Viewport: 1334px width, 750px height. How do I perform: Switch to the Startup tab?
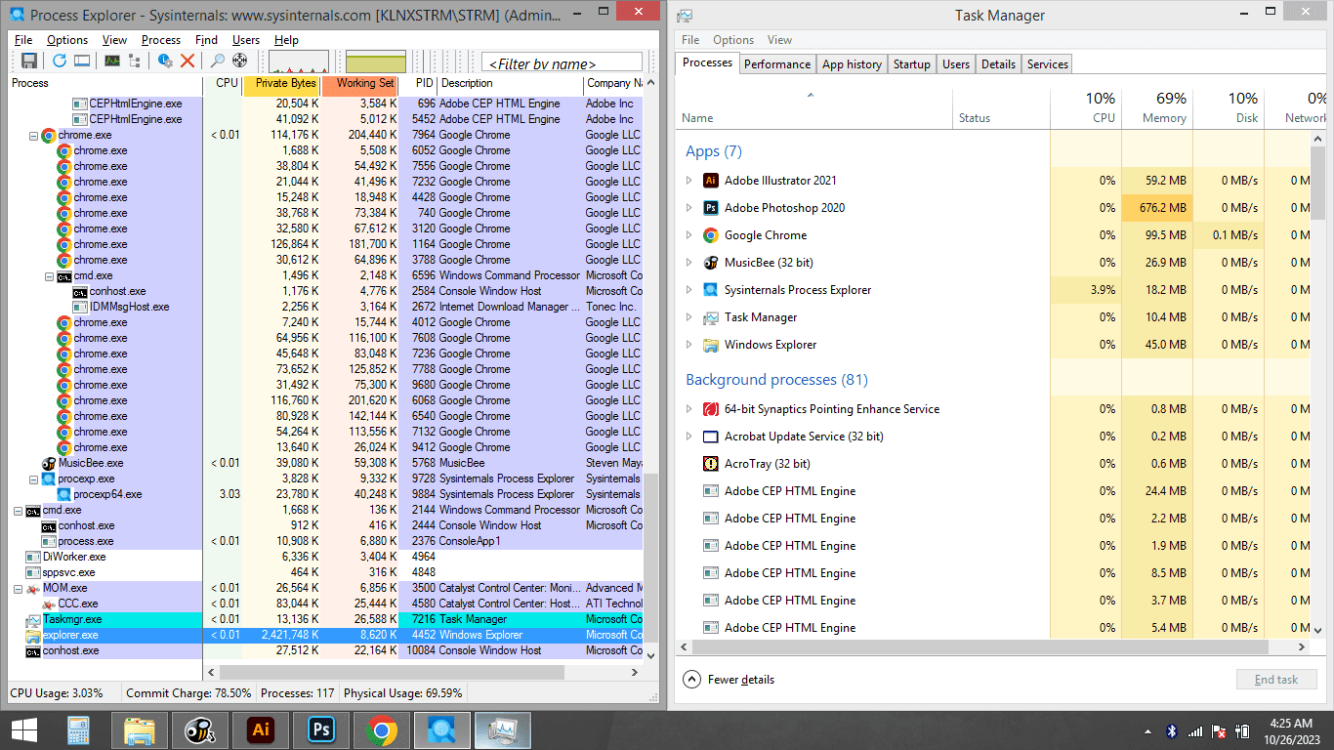click(x=911, y=64)
